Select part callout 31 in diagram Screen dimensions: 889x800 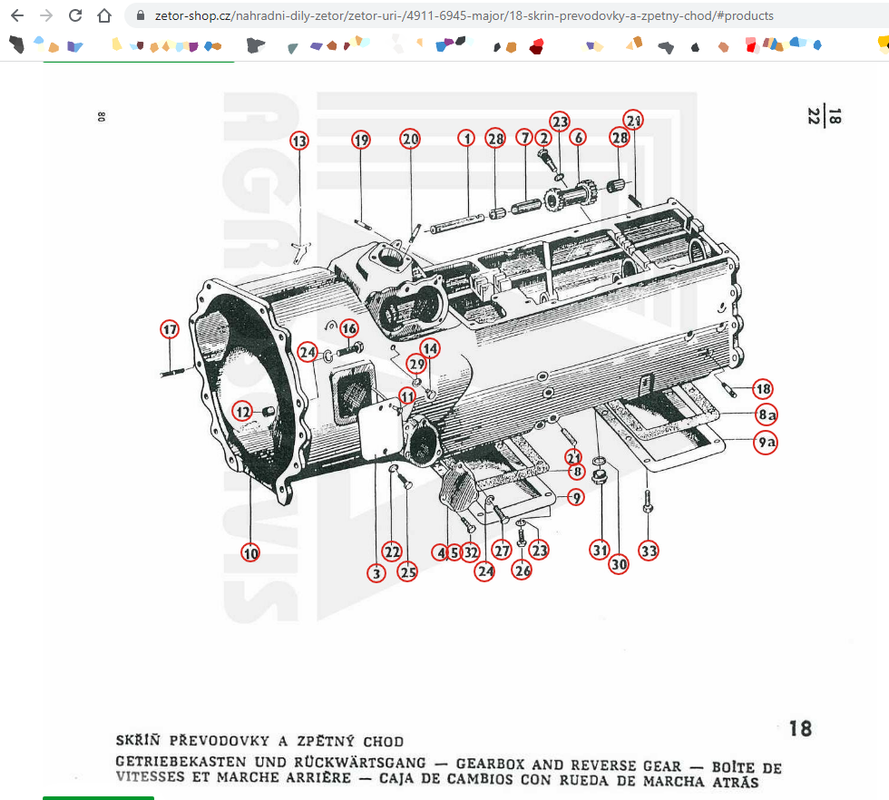tap(600, 550)
